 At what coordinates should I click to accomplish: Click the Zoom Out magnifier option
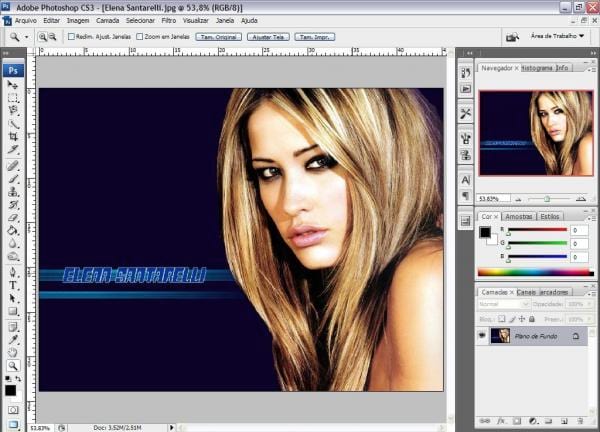52,37
